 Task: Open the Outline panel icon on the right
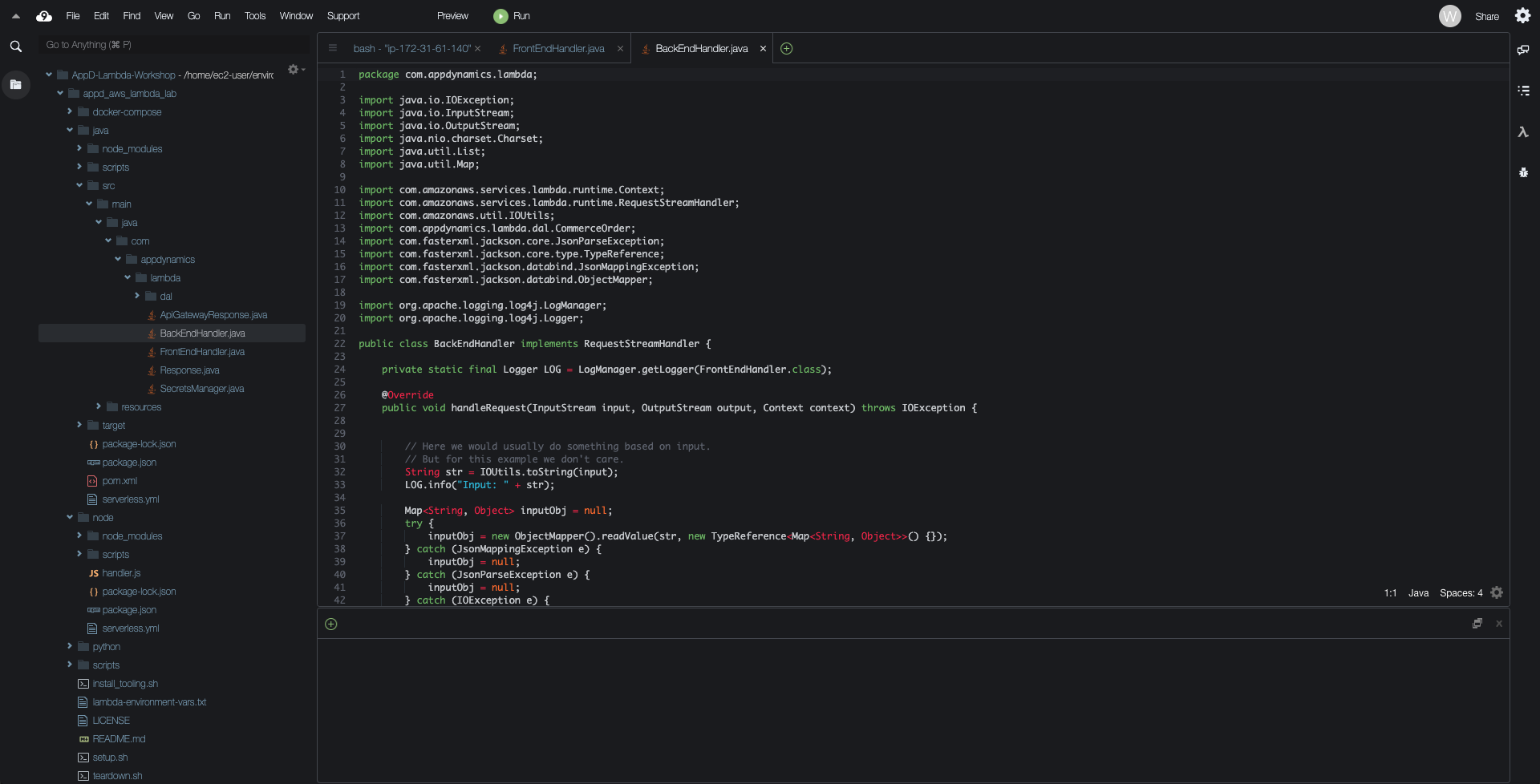coord(1523,91)
